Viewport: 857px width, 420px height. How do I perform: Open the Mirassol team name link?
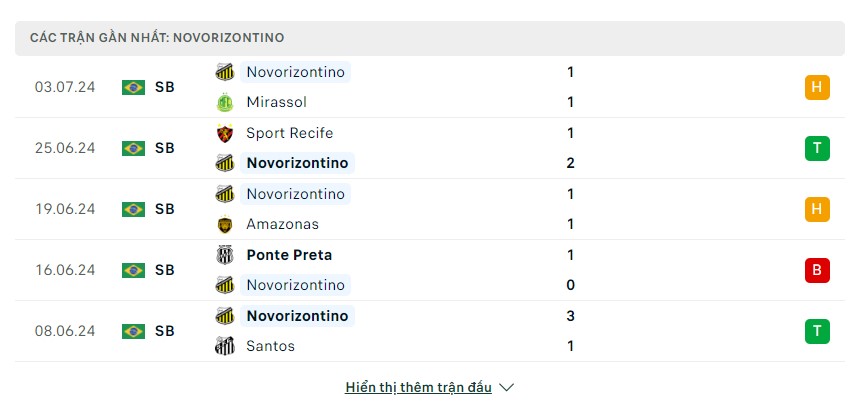pos(277,102)
